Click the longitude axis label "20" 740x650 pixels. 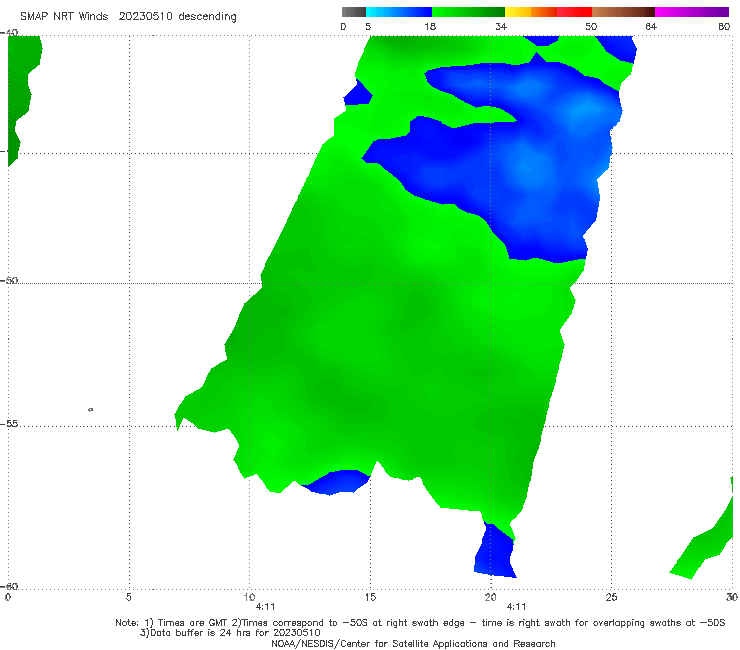pos(490,598)
